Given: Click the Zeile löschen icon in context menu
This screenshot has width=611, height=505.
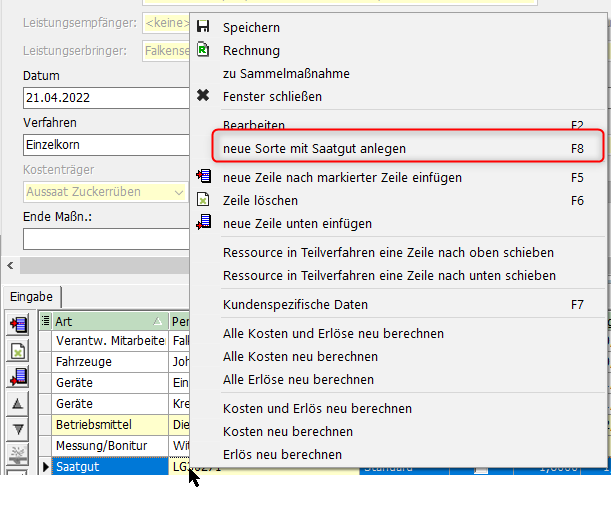Looking at the screenshot, I should point(204,200).
